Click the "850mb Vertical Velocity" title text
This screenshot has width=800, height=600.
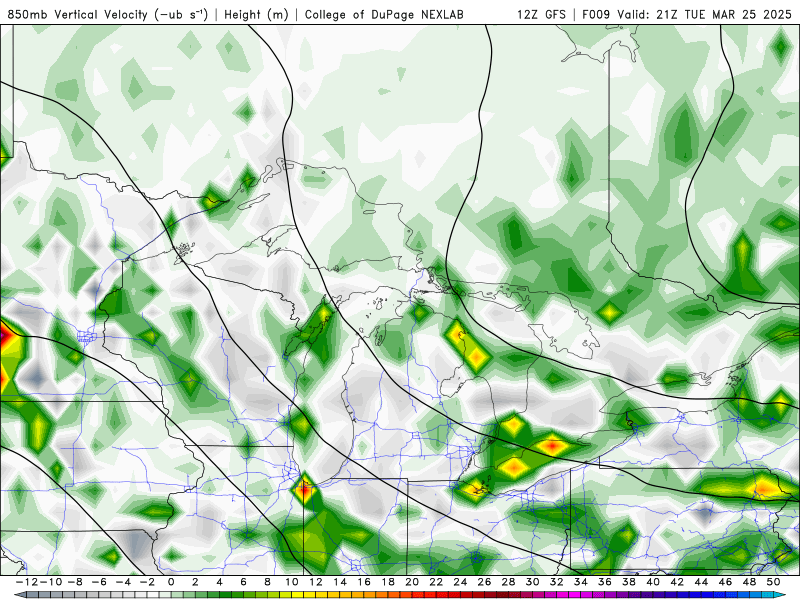(78, 14)
